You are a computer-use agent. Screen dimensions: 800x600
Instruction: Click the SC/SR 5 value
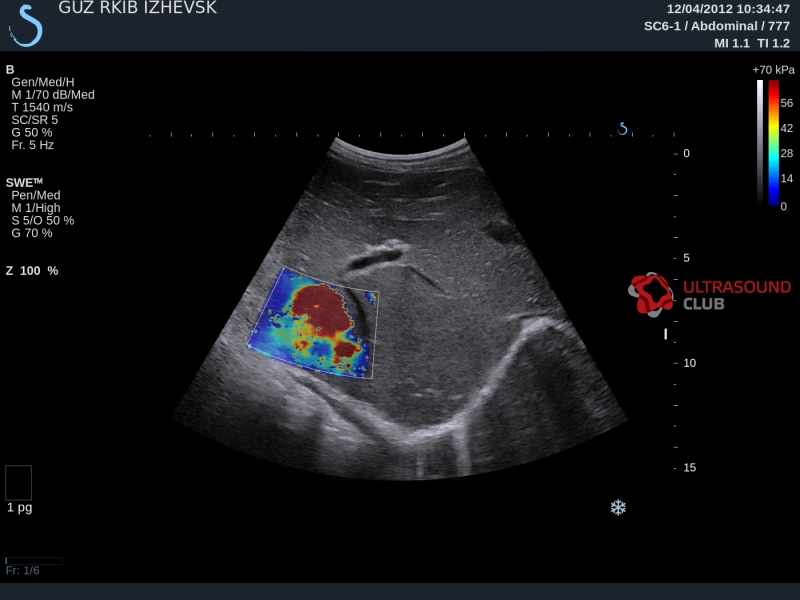point(35,120)
